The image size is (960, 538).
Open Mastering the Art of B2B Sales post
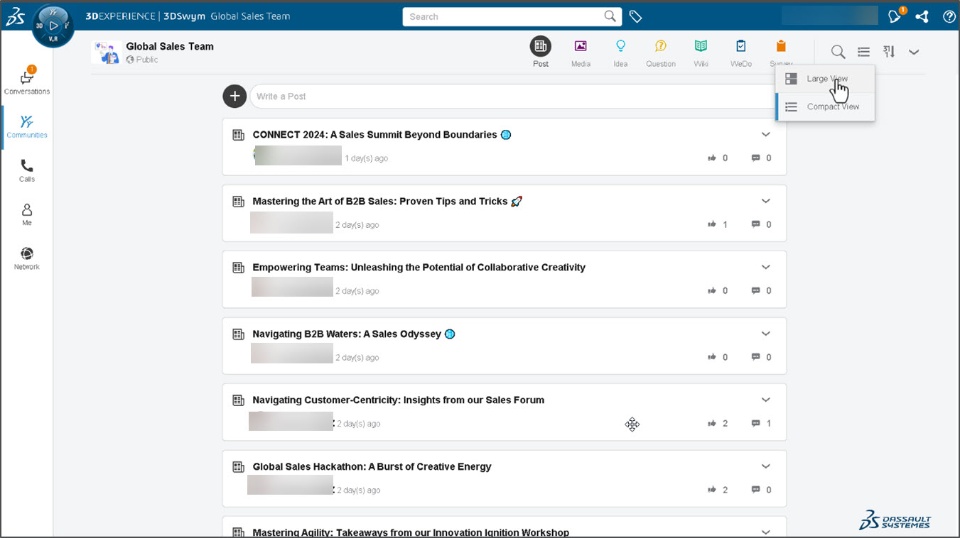click(x=380, y=201)
